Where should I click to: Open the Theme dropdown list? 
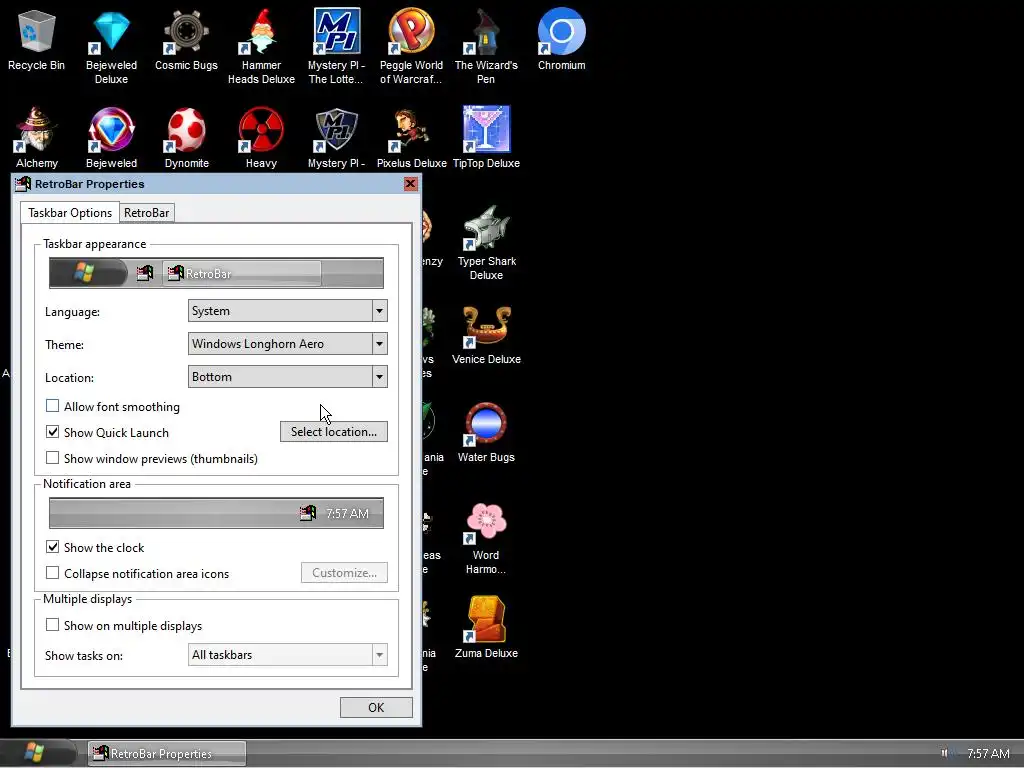coord(287,344)
